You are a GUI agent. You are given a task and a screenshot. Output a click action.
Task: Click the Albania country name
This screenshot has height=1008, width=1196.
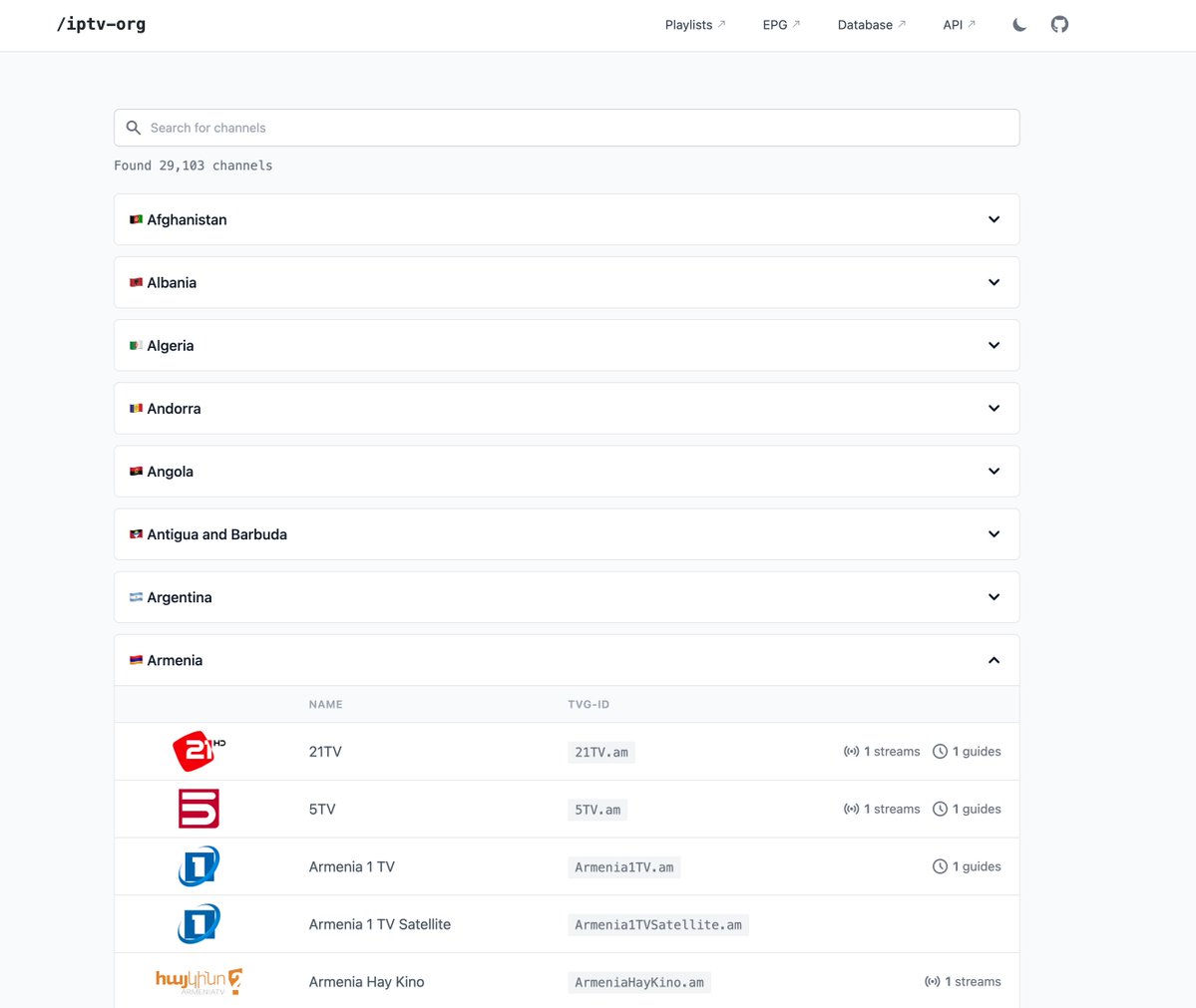click(x=172, y=283)
